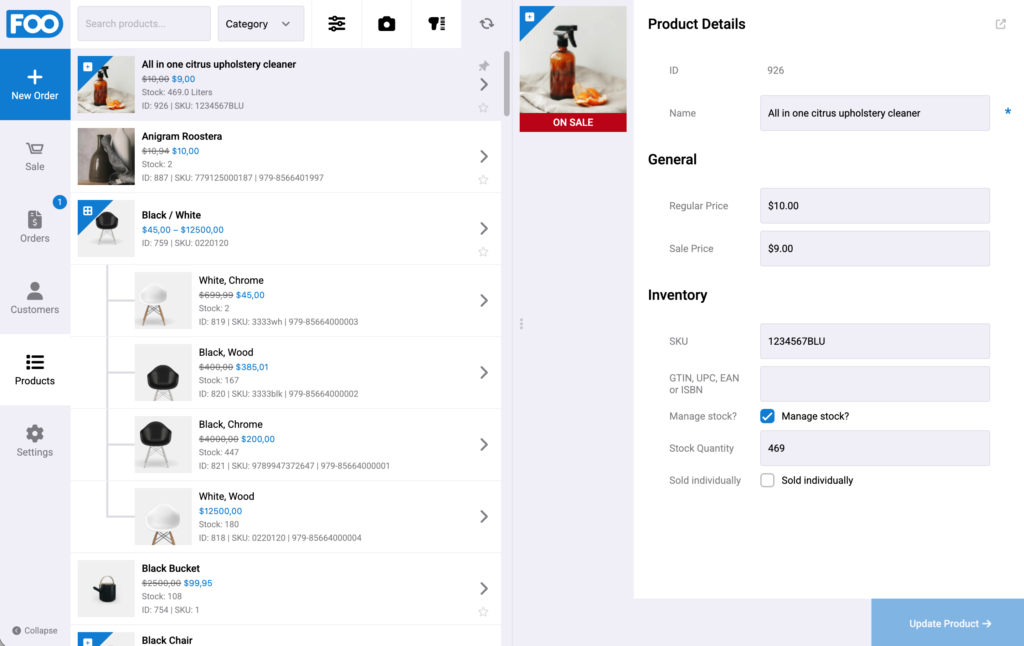Click the FOO logo
This screenshot has height=646, width=1024.
[35, 24]
